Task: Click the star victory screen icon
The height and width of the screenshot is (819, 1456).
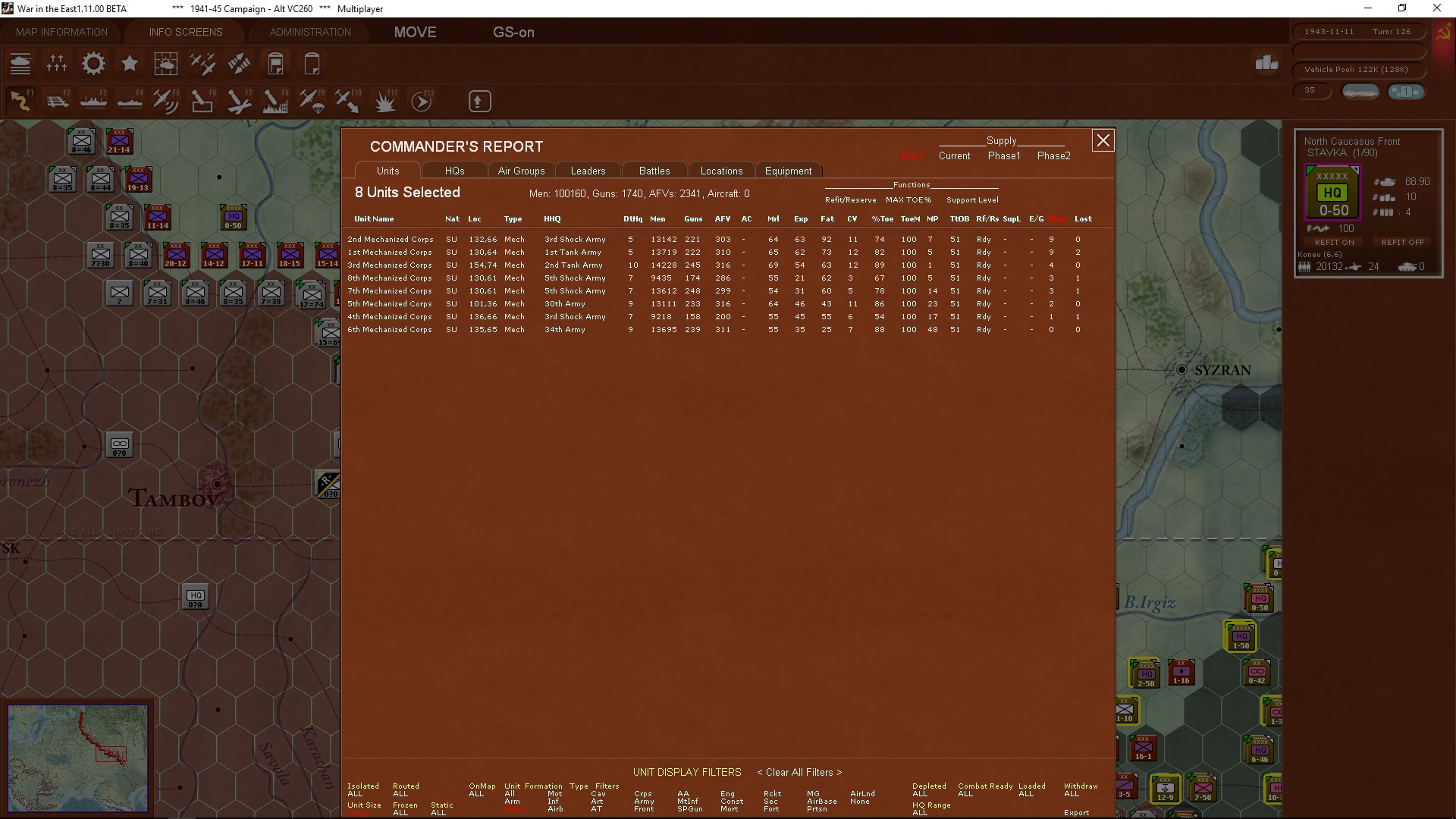Action: (130, 64)
